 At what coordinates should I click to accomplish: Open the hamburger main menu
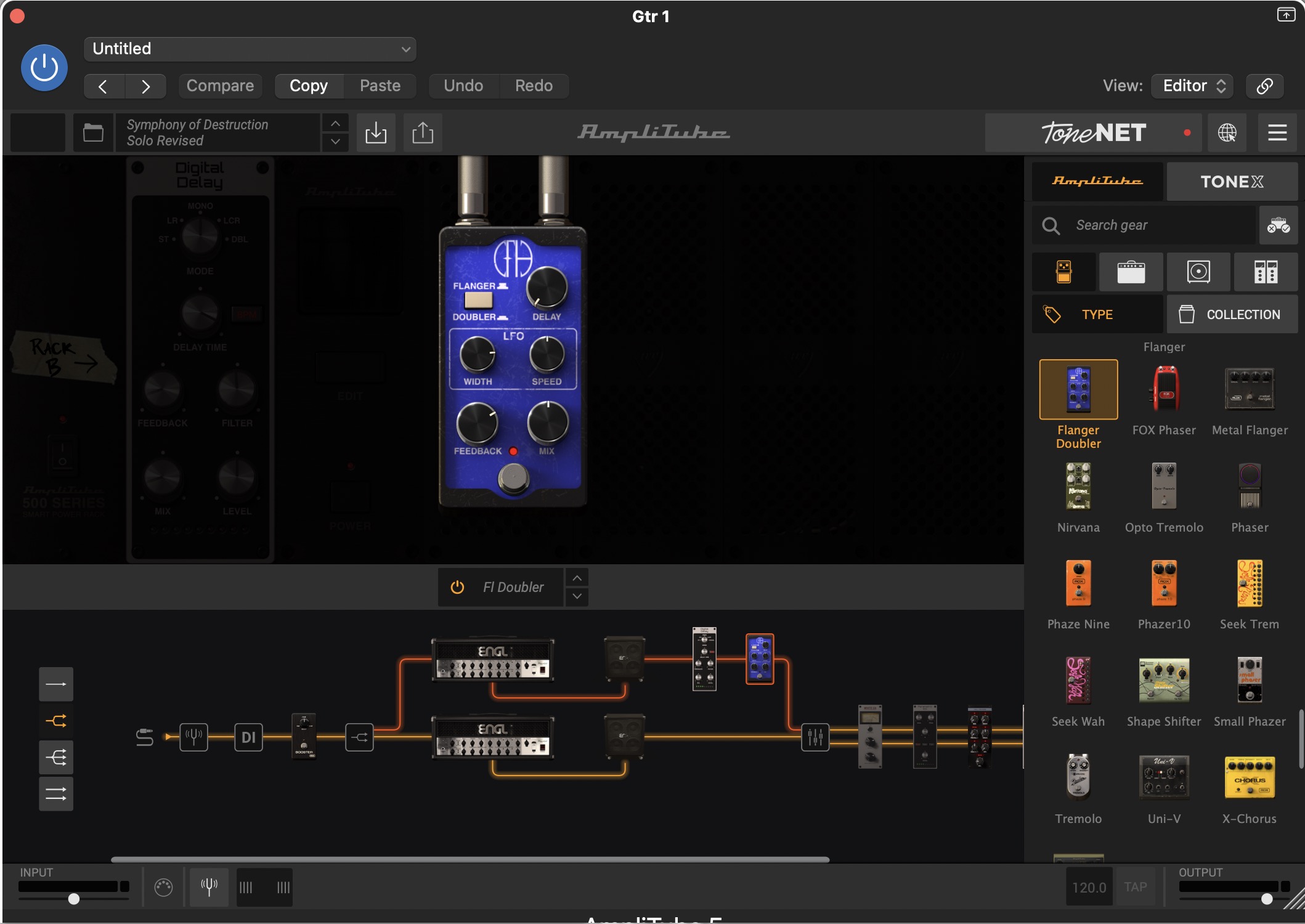[x=1277, y=132]
